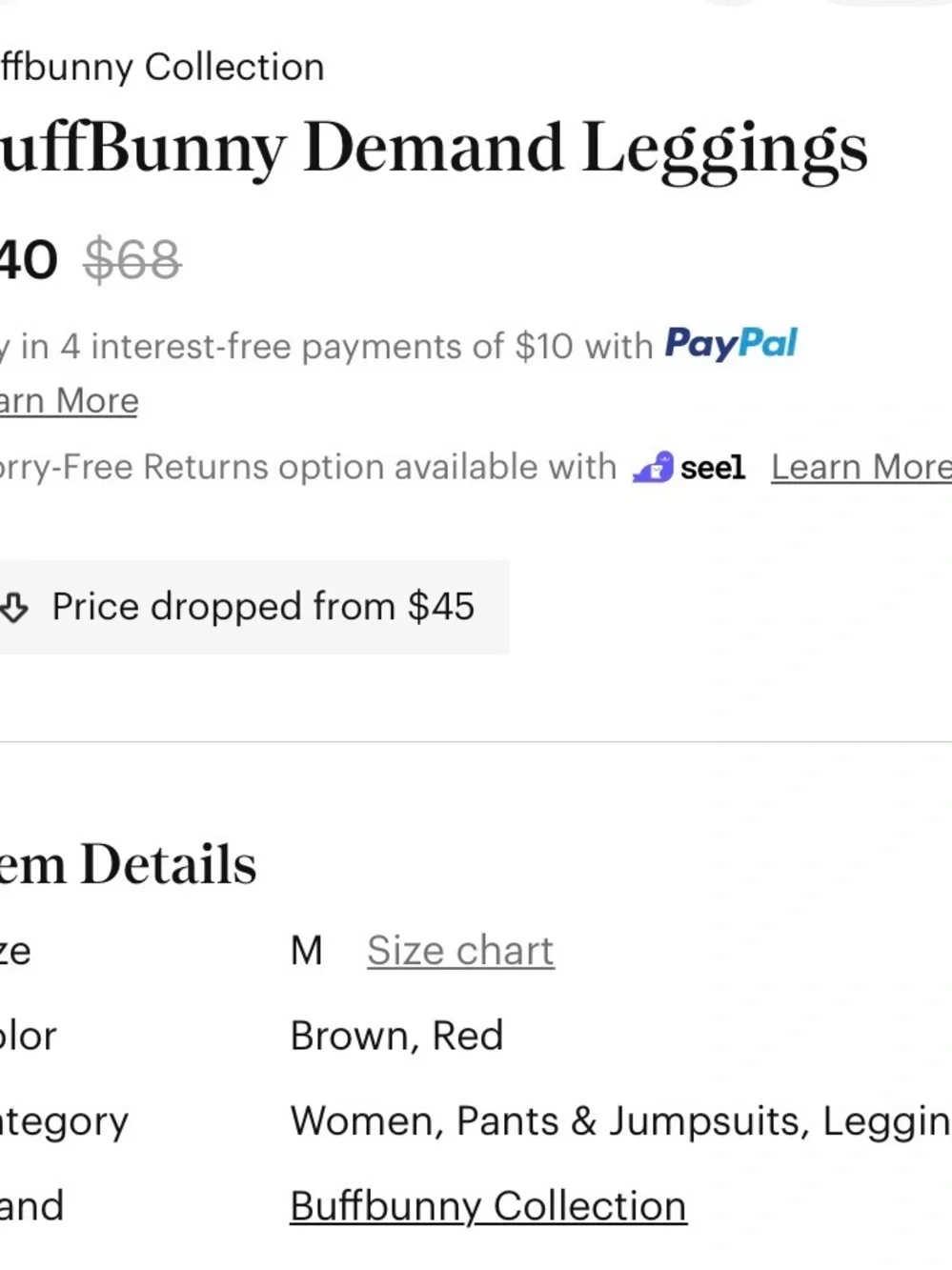Open the Size chart link
Screen dimensions: 952x1270
[460, 951]
